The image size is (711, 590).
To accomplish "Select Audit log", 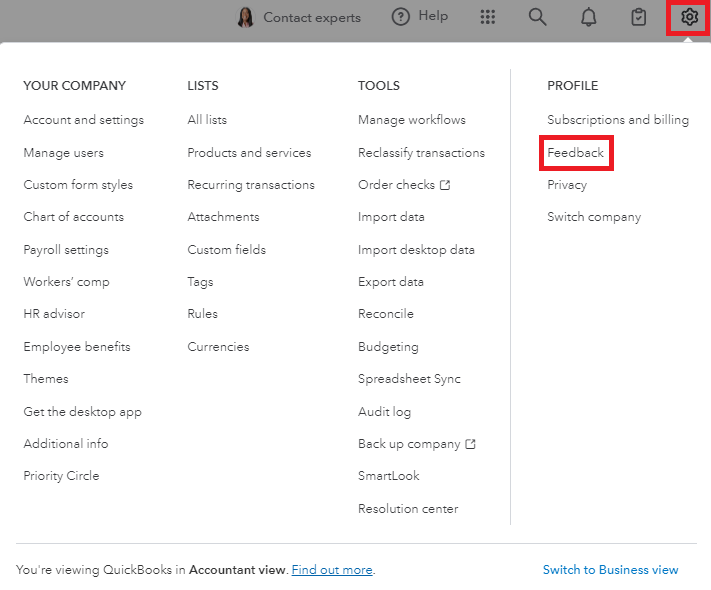I will point(384,412).
